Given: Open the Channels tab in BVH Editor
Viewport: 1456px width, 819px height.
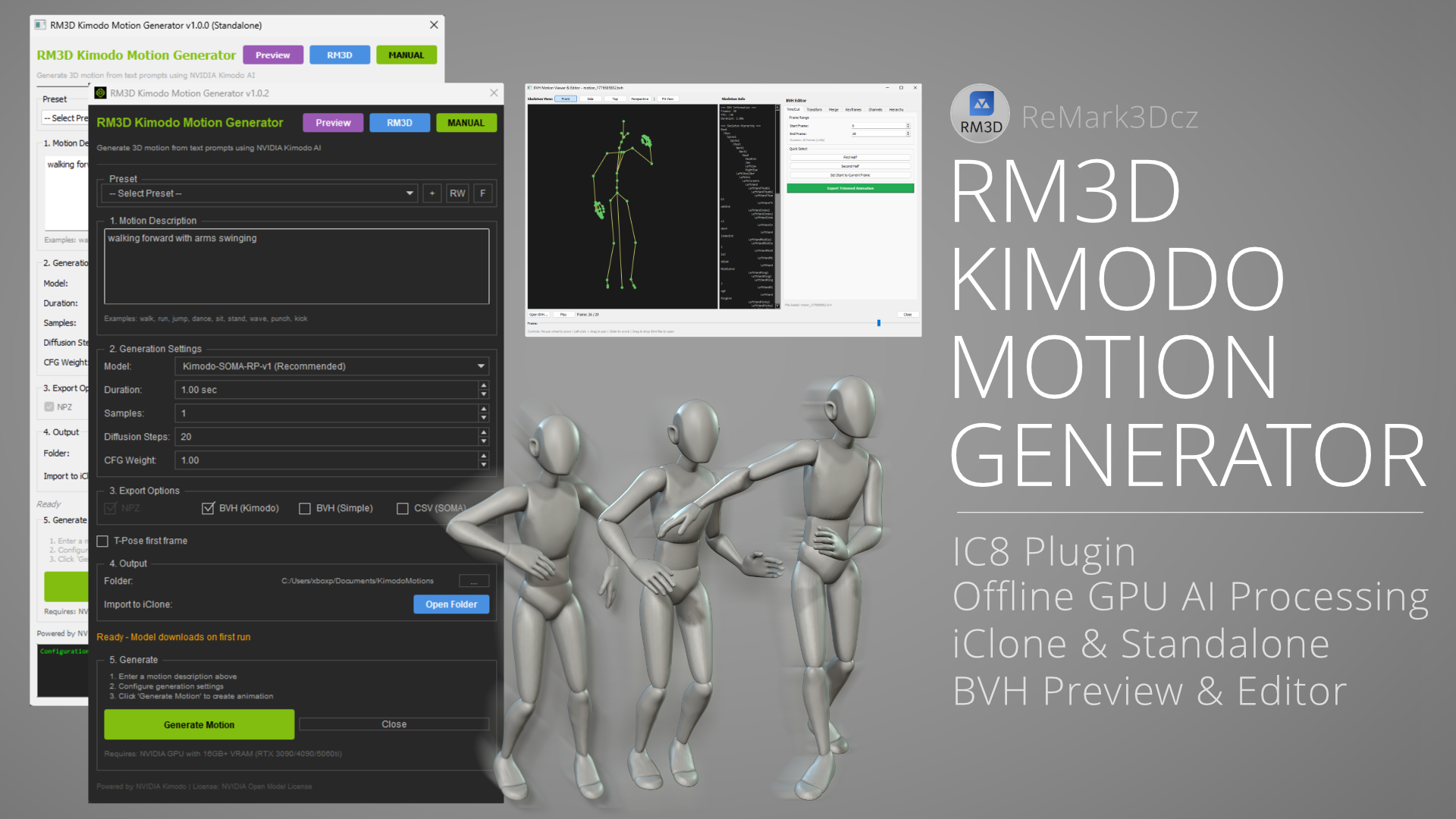Looking at the screenshot, I should click(875, 109).
